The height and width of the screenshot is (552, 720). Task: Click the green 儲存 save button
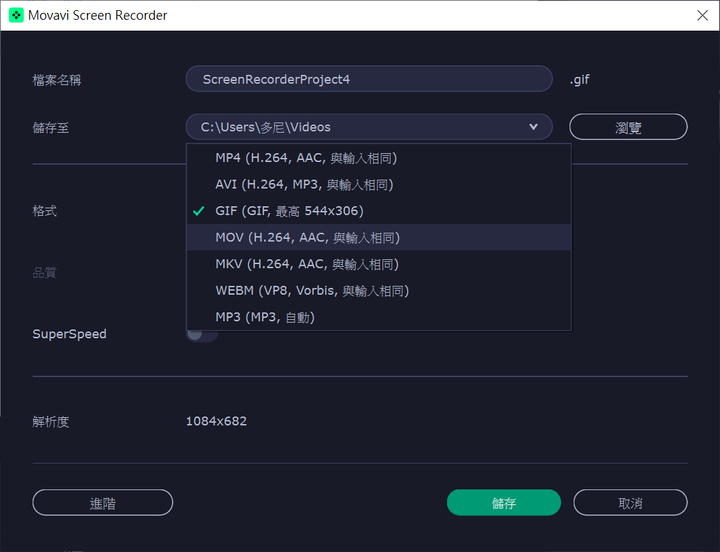tap(504, 503)
